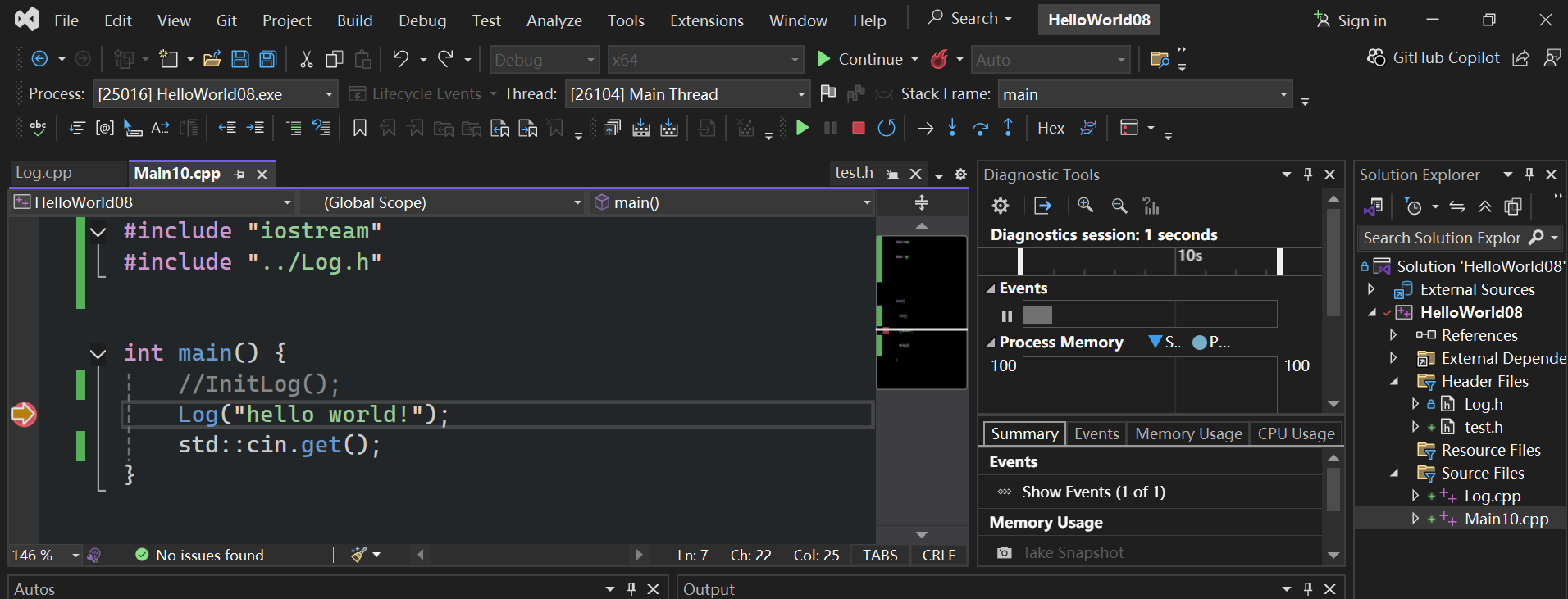Click the Step Into arrow icon

(x=952, y=128)
